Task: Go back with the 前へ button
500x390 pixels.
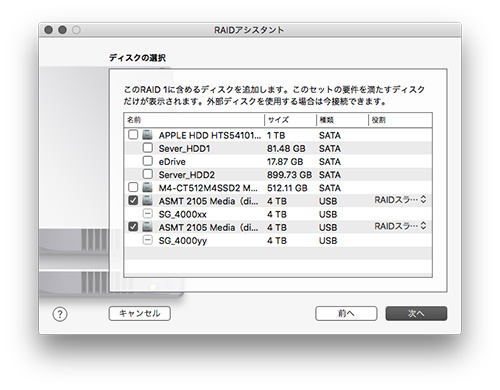Action: coord(346,313)
